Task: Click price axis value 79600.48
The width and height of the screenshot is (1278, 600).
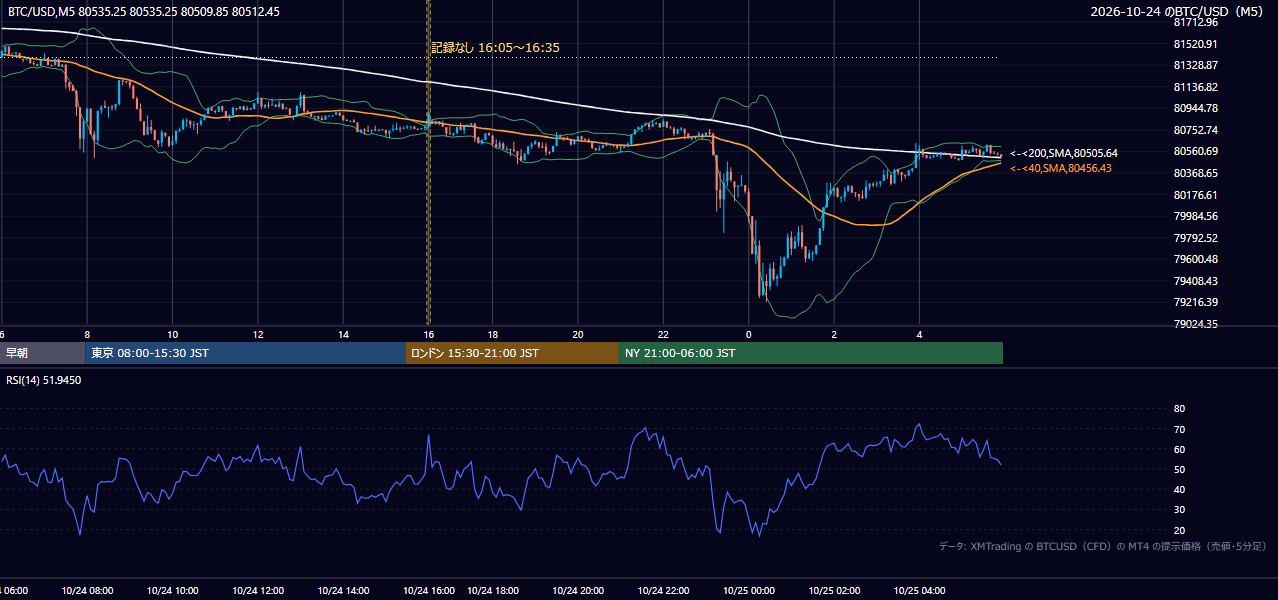Action: point(1195,259)
